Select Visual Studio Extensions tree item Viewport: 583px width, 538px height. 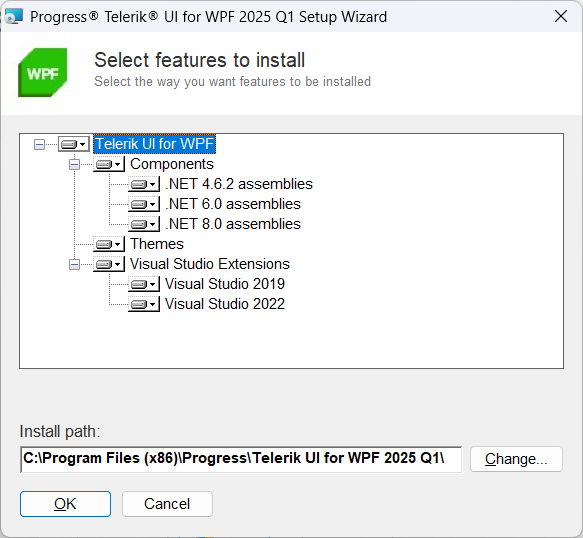coord(210,264)
